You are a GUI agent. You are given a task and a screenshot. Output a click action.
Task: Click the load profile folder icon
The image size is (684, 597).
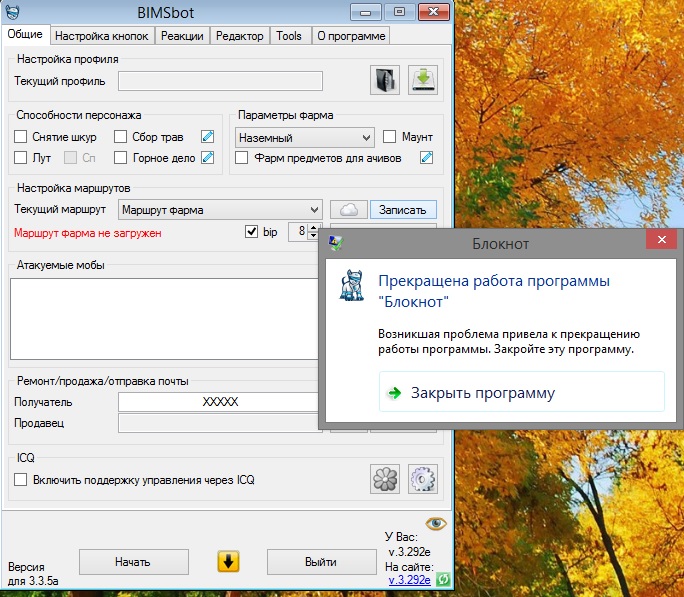(x=385, y=81)
